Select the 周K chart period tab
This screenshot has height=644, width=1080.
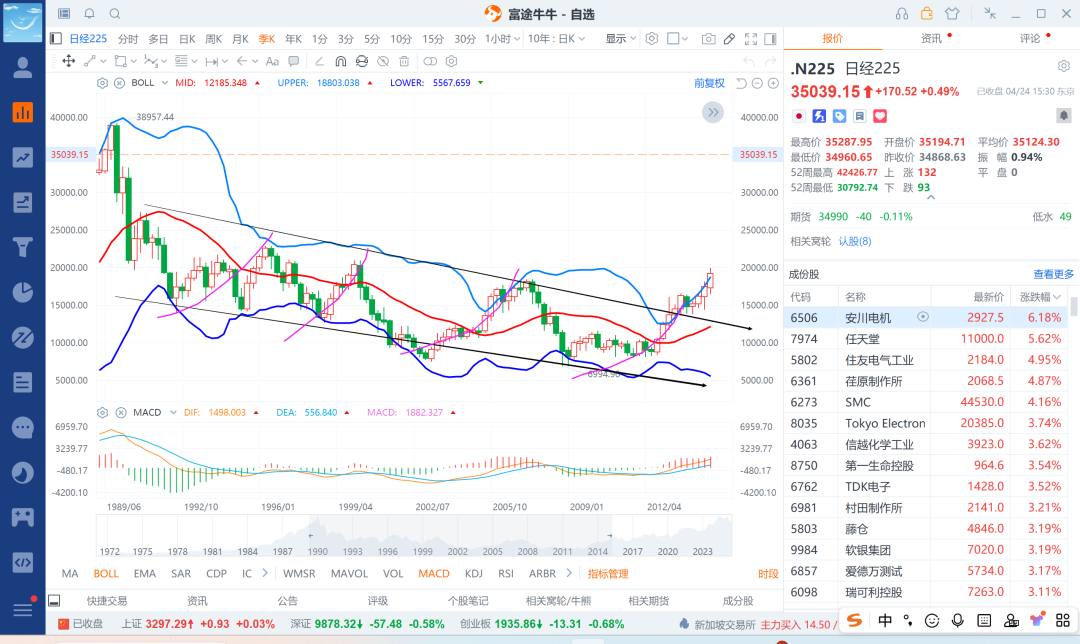213,39
